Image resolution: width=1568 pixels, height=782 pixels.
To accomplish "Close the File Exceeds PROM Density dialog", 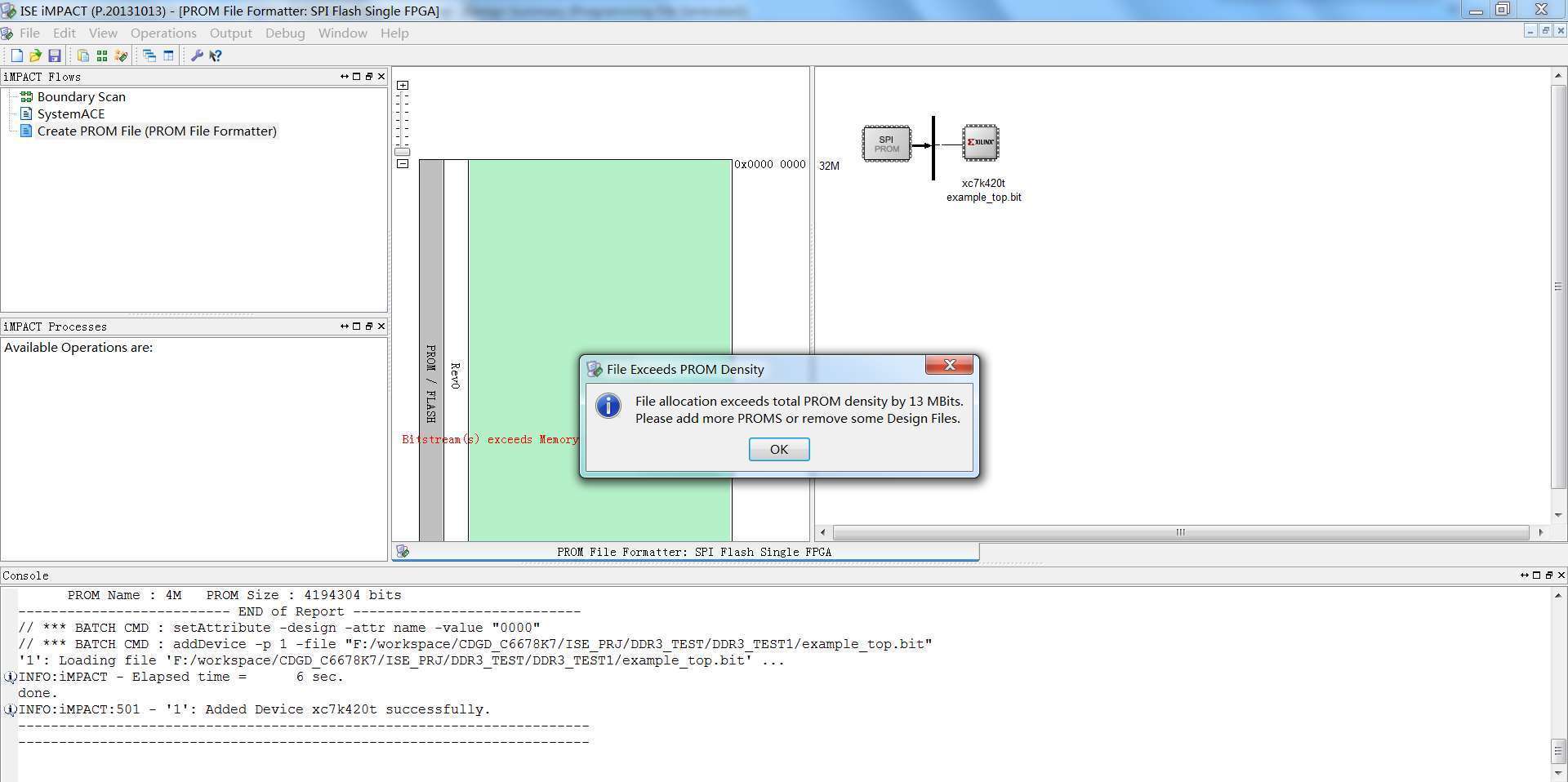I will tap(949, 365).
